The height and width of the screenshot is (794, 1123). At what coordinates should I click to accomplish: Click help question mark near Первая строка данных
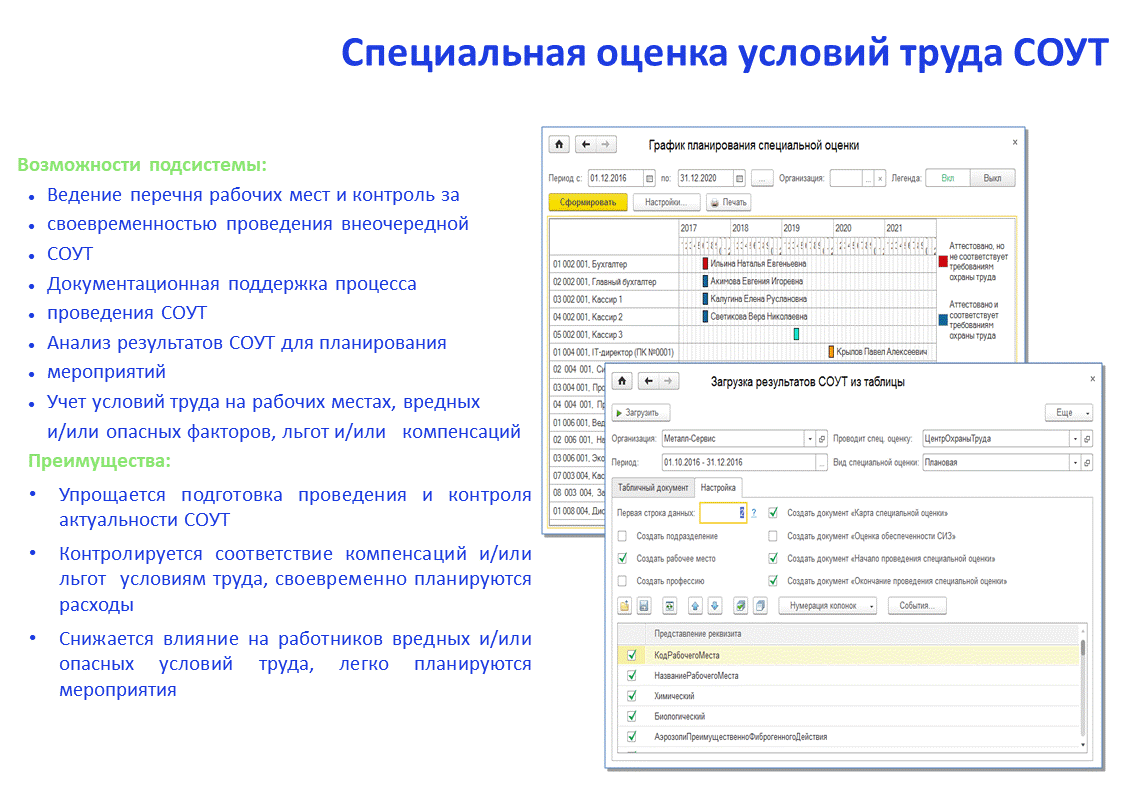click(753, 513)
